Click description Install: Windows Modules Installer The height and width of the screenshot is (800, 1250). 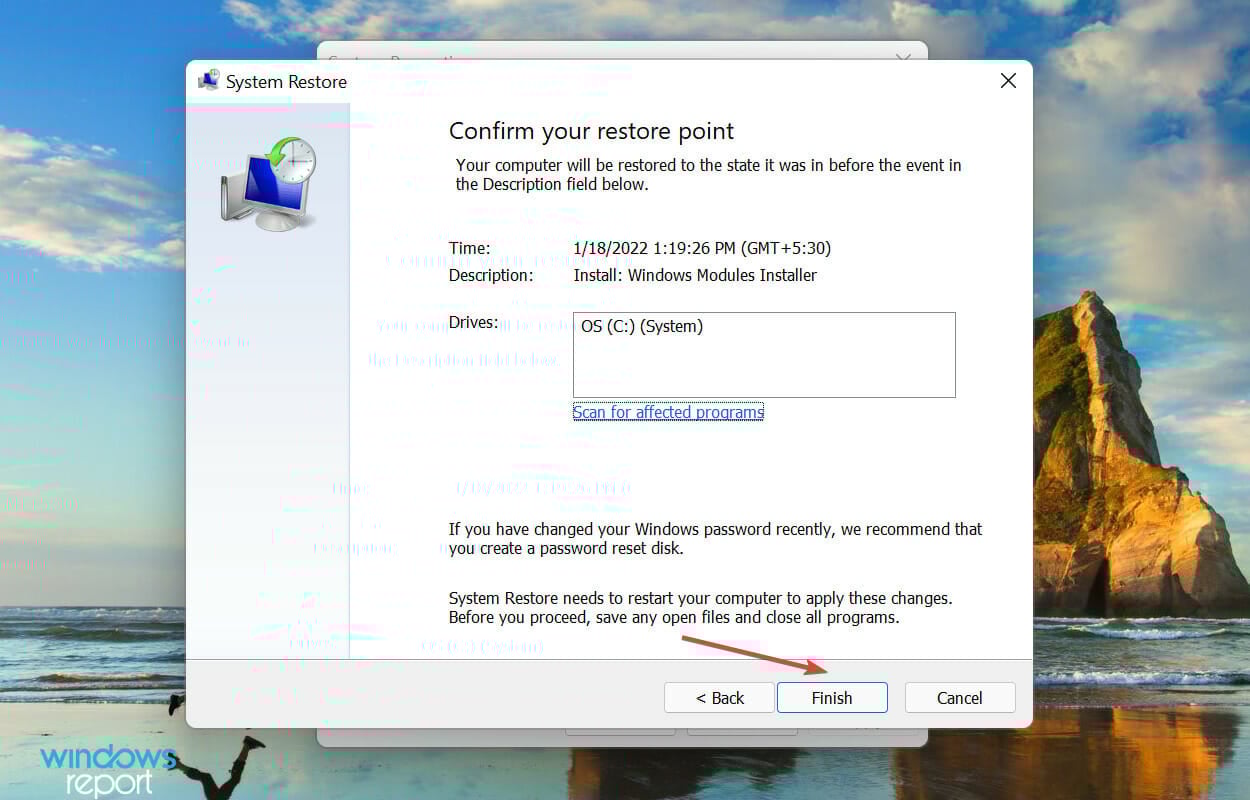[695, 275]
